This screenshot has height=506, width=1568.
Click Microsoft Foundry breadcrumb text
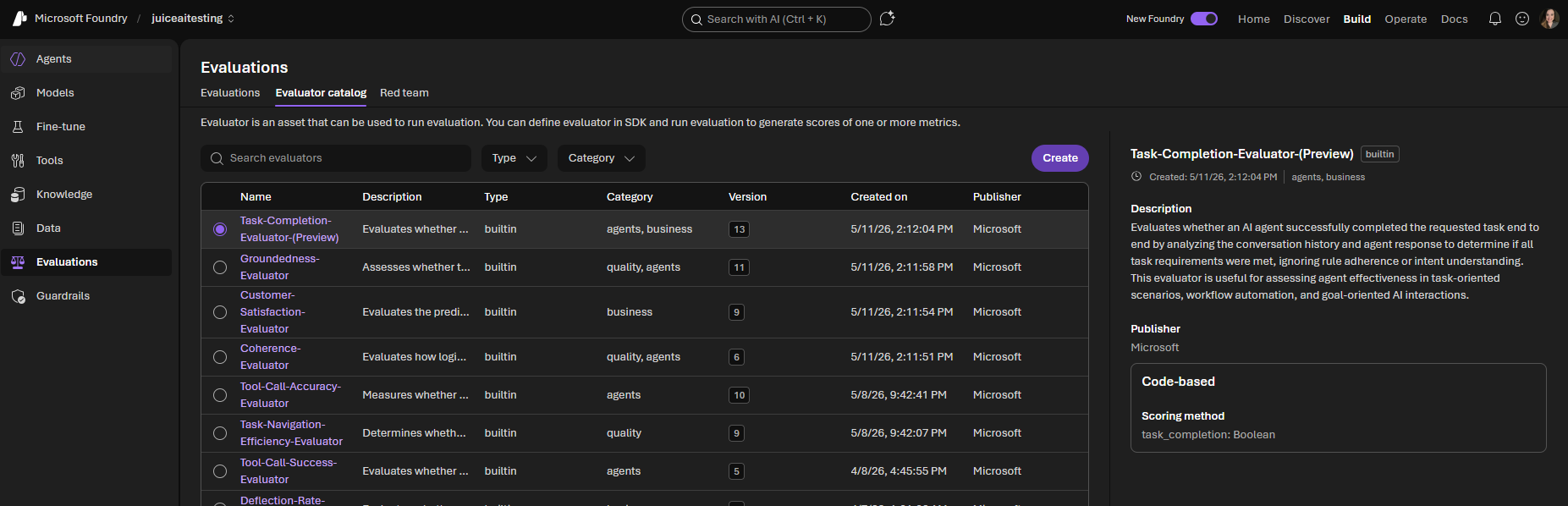click(x=81, y=19)
